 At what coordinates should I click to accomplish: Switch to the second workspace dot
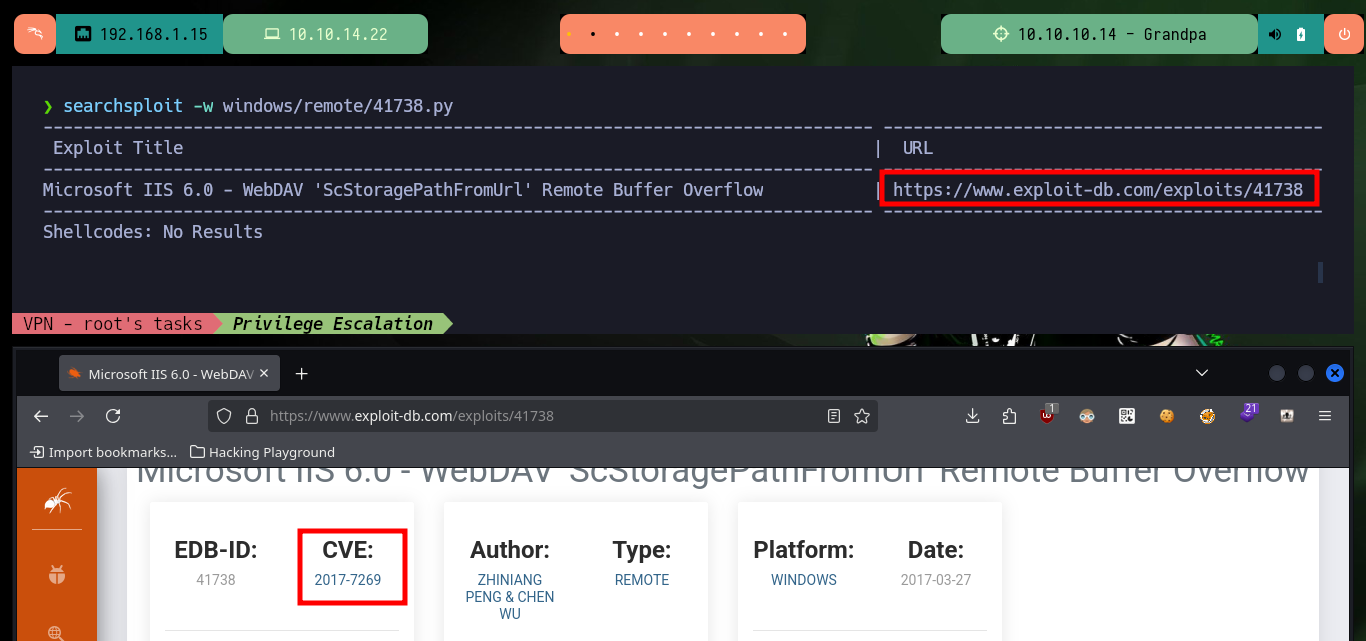[x=593, y=34]
